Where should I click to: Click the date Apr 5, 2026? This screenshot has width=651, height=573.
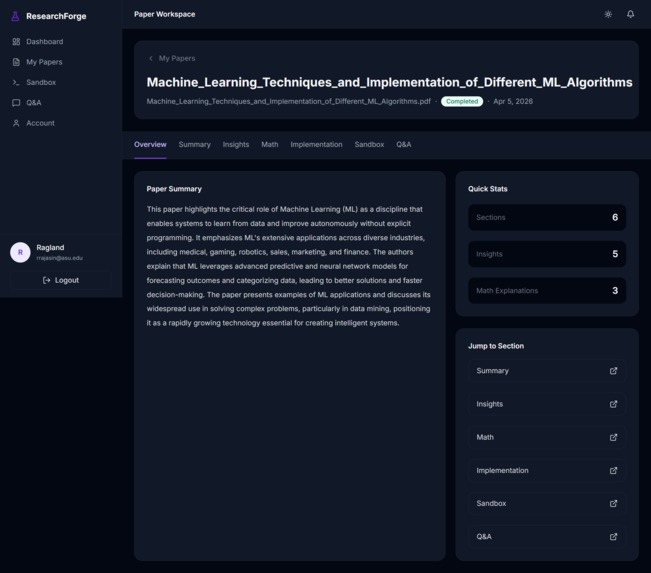point(513,101)
